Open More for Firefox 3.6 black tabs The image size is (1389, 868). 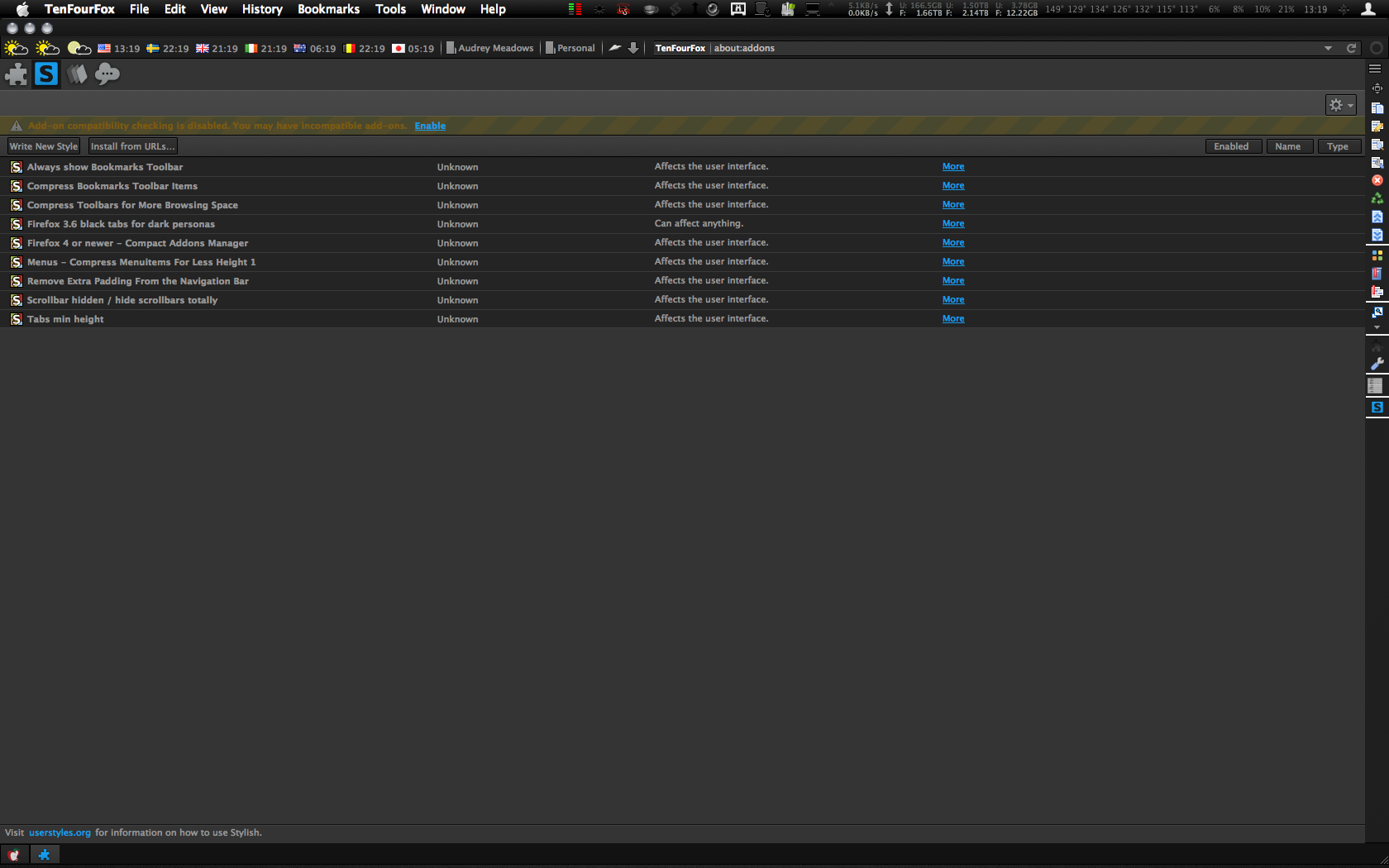click(x=953, y=224)
